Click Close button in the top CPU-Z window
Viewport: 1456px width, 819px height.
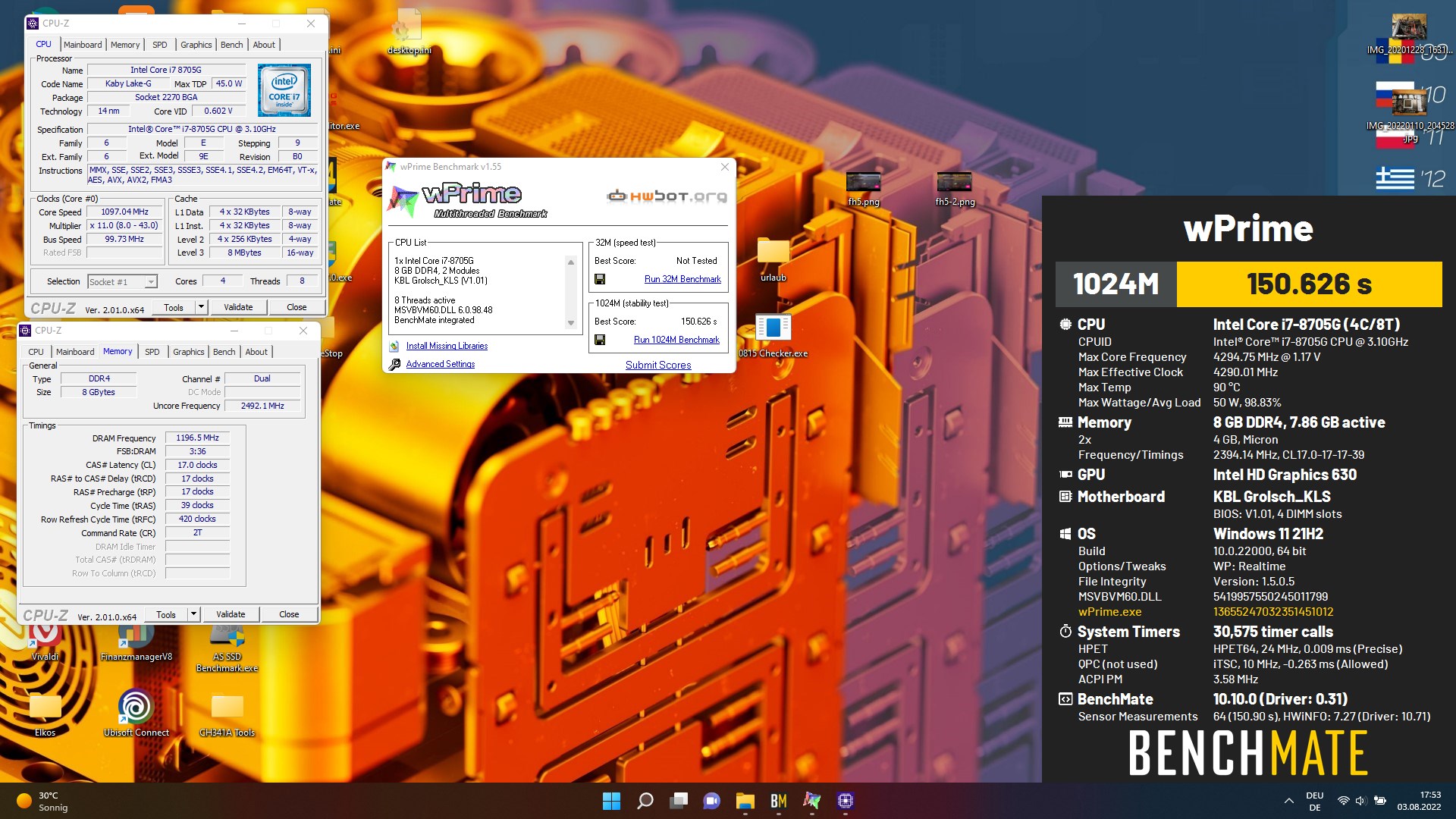297,307
